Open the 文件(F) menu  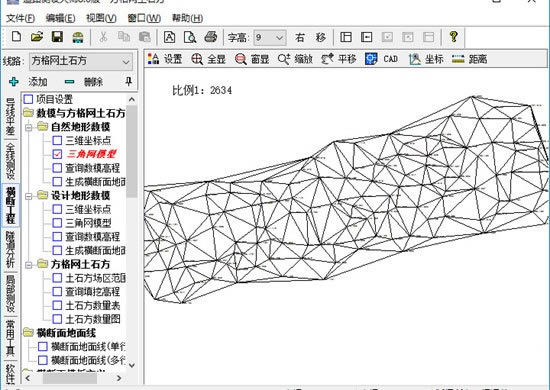point(20,18)
